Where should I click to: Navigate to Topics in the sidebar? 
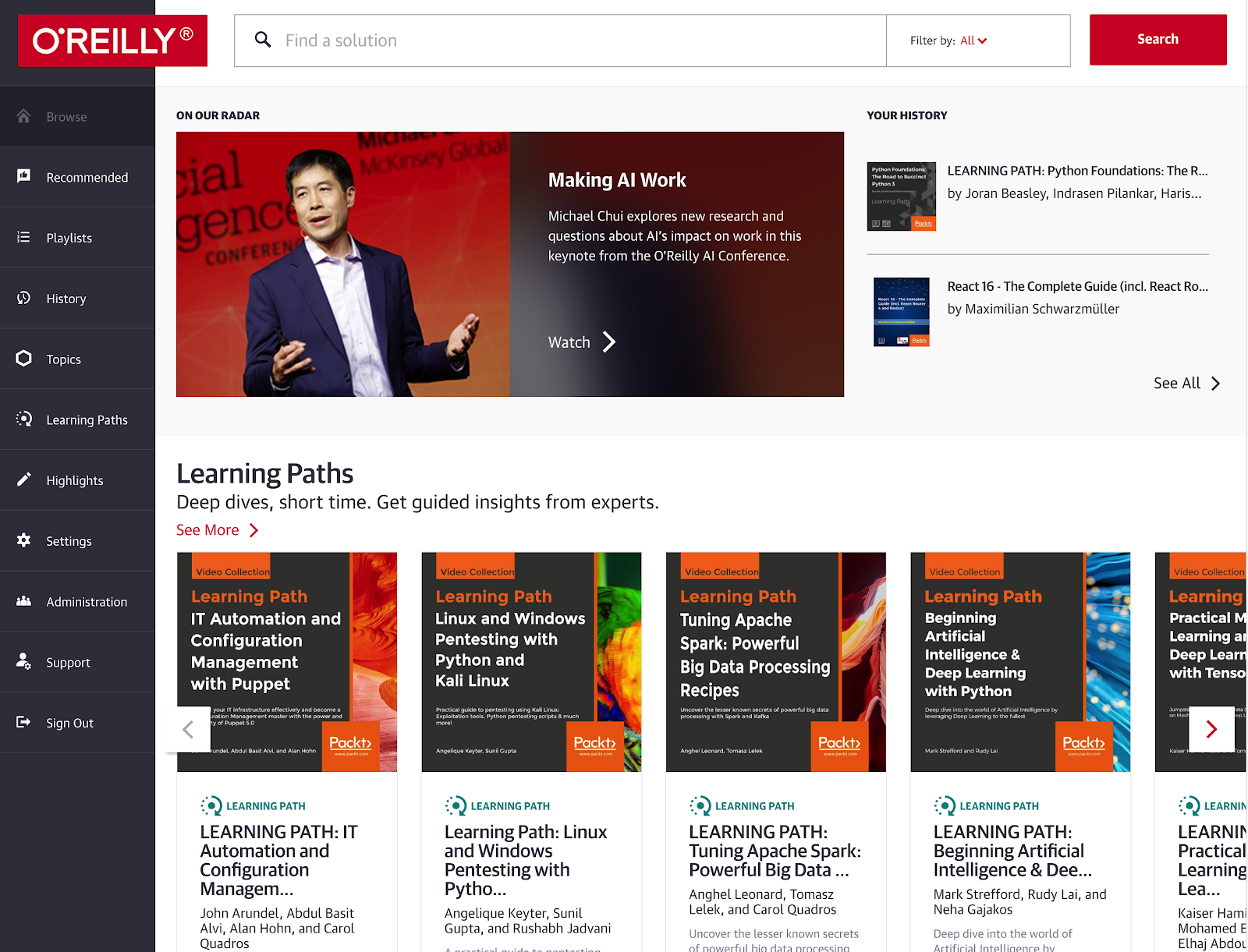tap(77, 359)
